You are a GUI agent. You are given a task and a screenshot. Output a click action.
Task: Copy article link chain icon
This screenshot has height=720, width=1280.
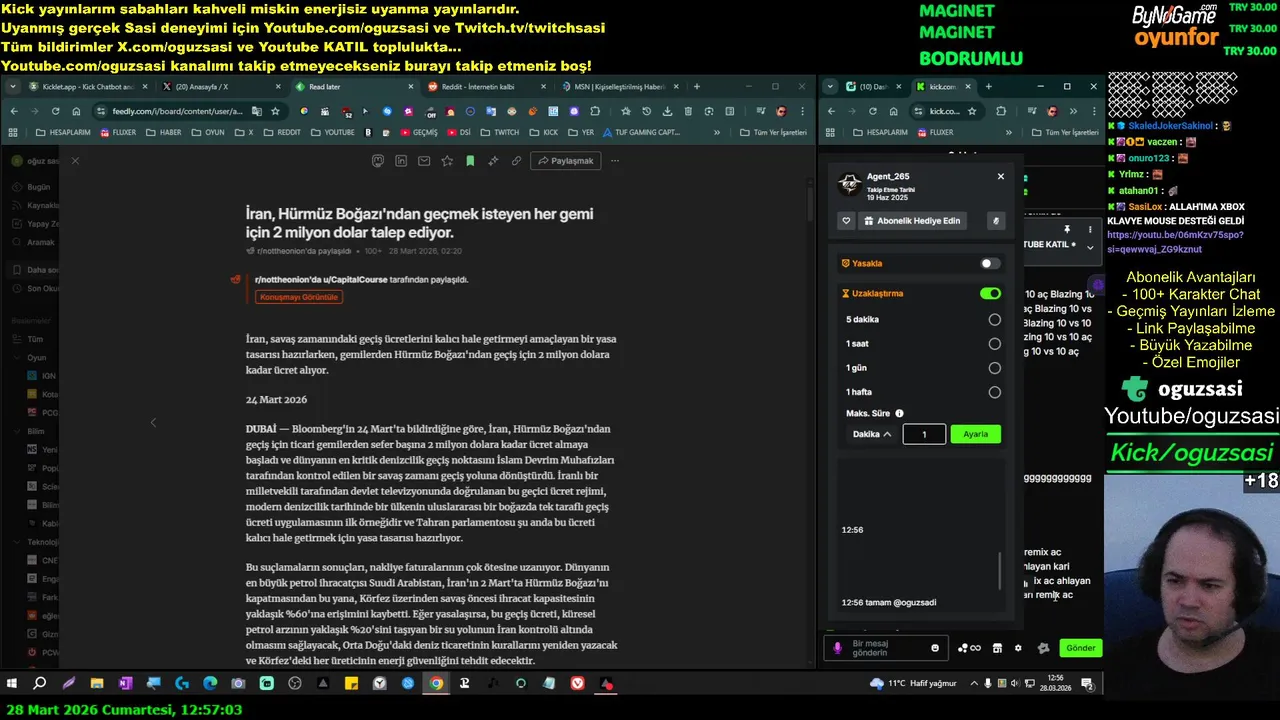coord(516,161)
